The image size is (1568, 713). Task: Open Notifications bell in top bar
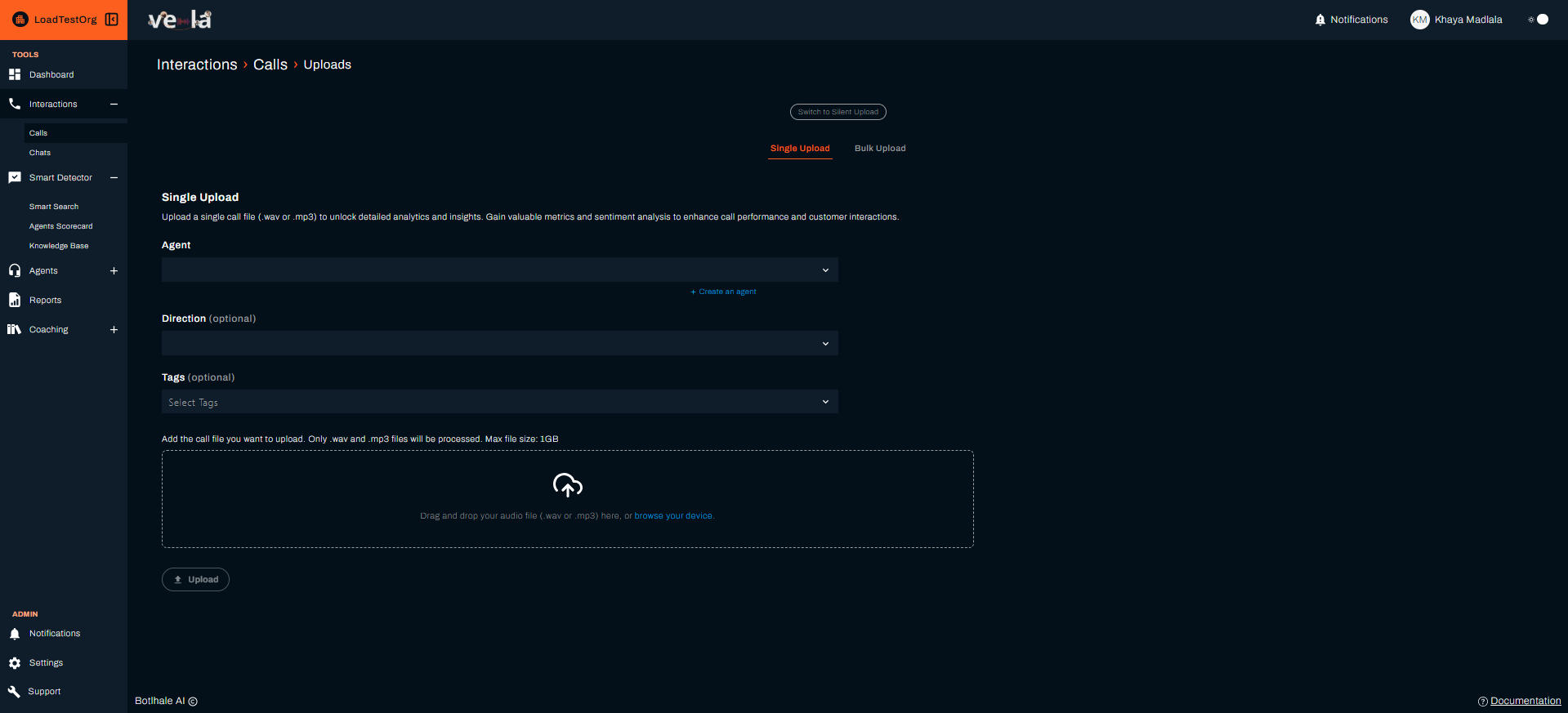1320,20
